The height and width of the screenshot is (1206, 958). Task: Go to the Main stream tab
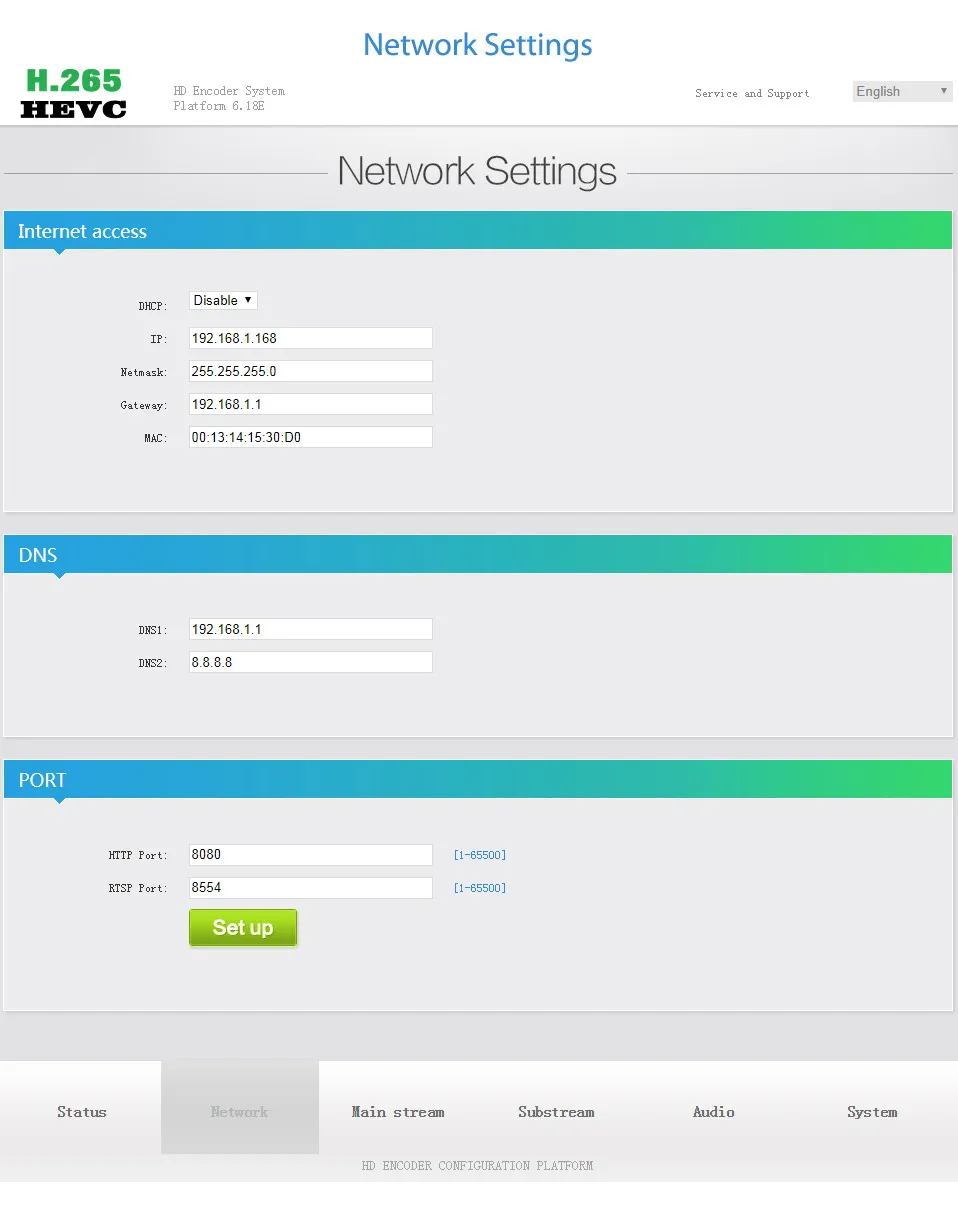pyautogui.click(x=398, y=1112)
